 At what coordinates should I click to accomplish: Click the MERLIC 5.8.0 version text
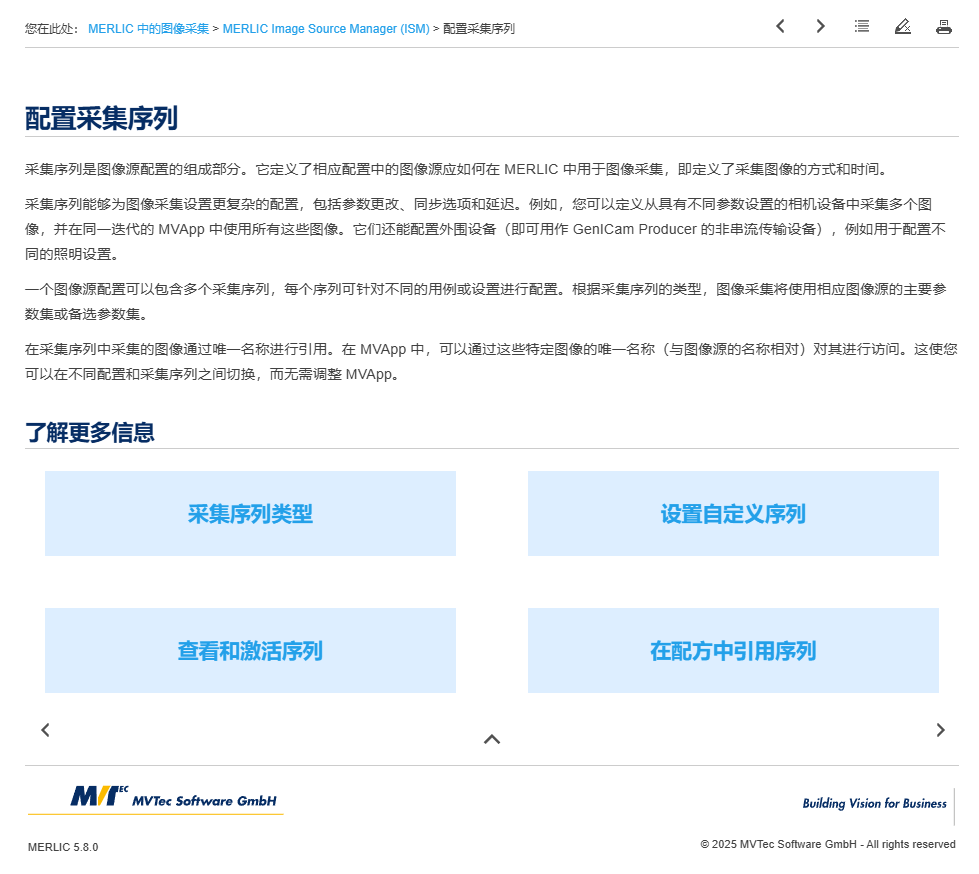click(63, 847)
